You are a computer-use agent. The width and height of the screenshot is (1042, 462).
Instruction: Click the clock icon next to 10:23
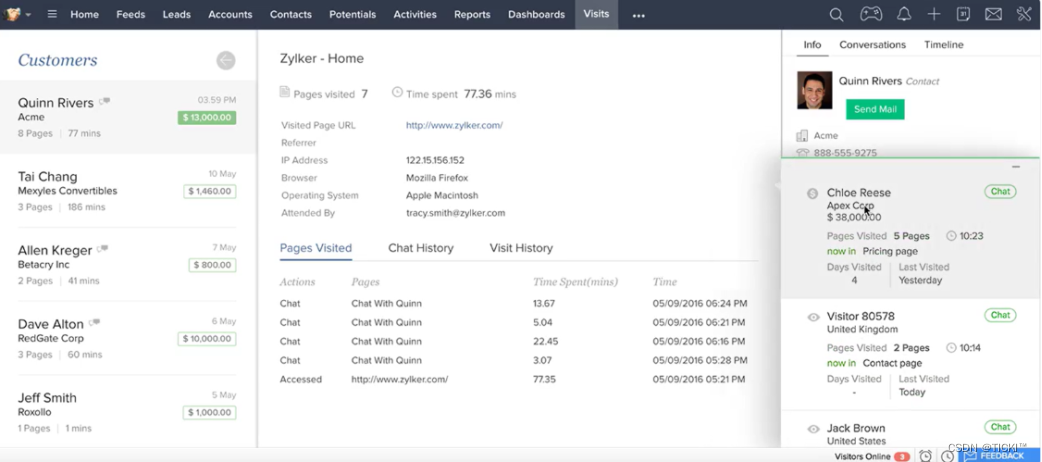click(x=951, y=236)
